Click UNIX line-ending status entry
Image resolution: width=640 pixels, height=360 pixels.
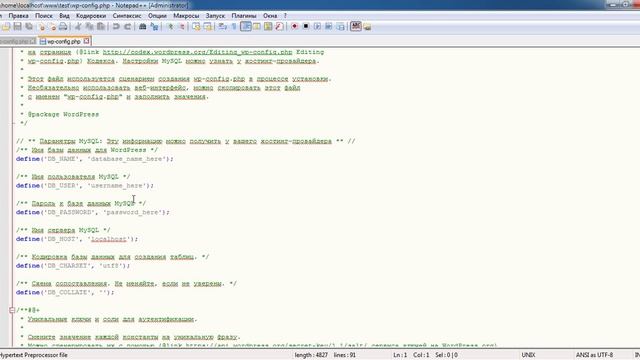[528, 355]
